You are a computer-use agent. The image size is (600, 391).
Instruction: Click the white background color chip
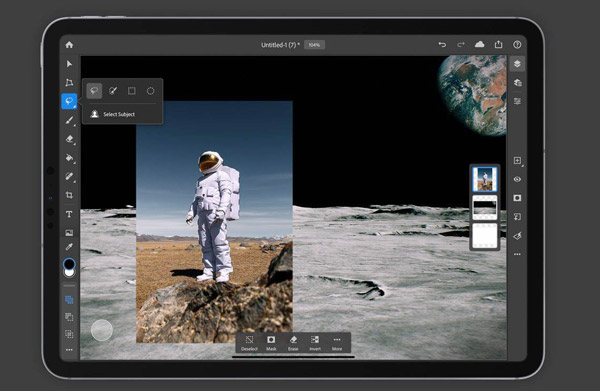pyautogui.click(x=70, y=272)
